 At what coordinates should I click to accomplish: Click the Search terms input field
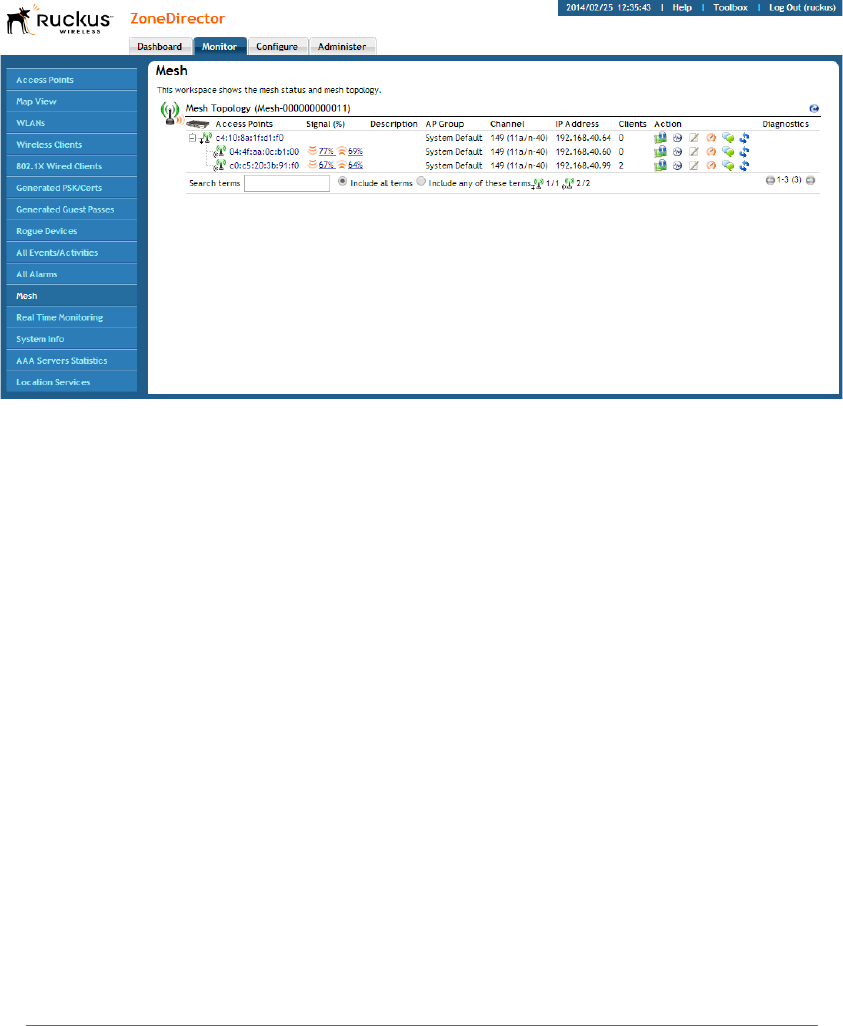[287, 183]
